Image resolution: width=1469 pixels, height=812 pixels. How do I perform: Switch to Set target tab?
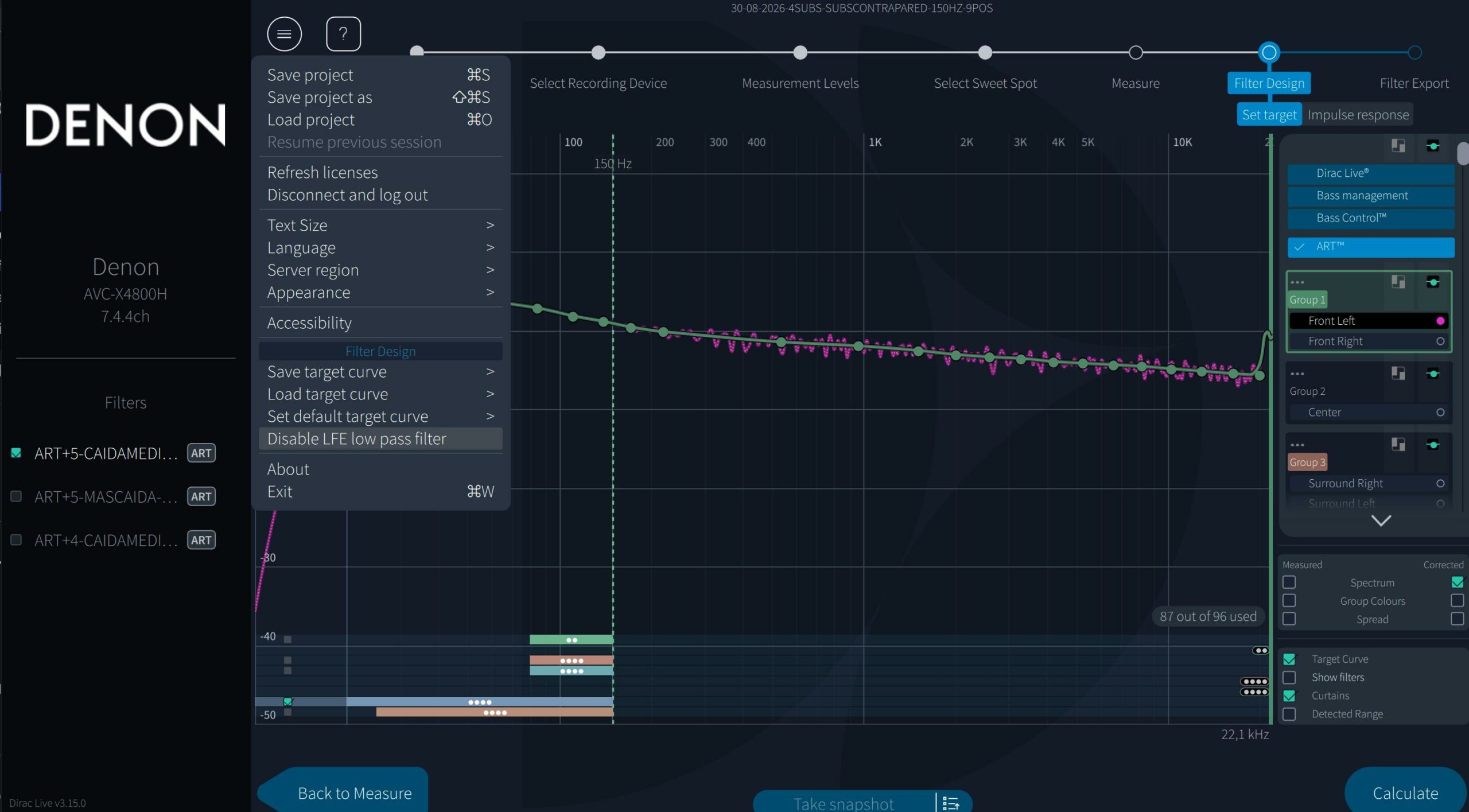tap(1269, 115)
